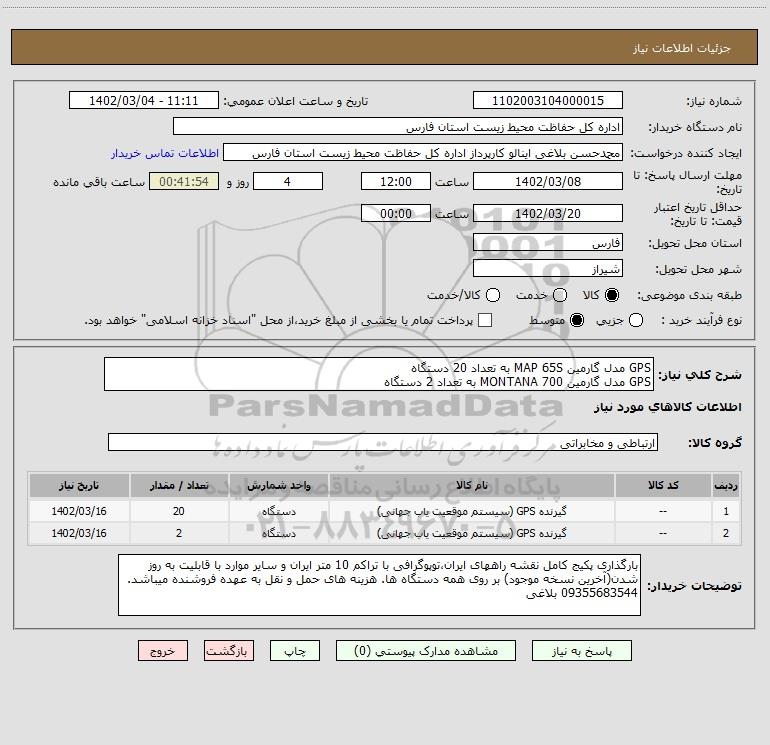Select the 'کالا/خدمت' radio button
The width and height of the screenshot is (770, 745).
click(x=493, y=295)
